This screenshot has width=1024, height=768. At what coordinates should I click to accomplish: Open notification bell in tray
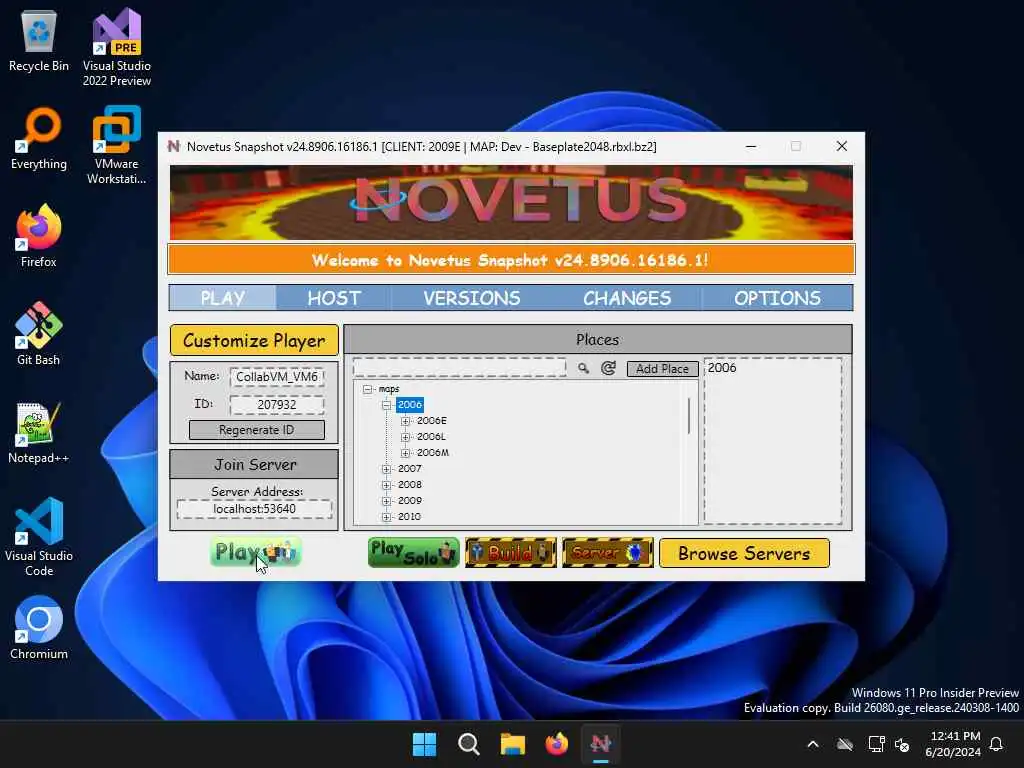997,744
